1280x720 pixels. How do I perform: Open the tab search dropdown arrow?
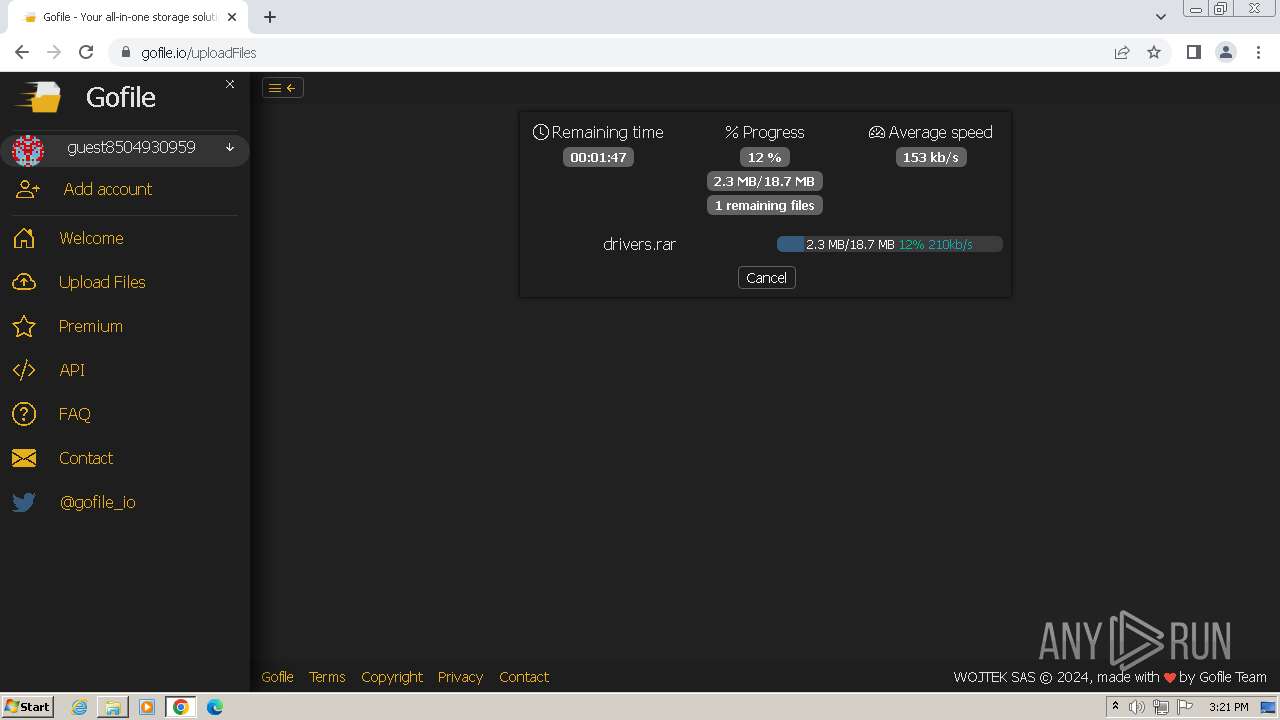click(1161, 17)
